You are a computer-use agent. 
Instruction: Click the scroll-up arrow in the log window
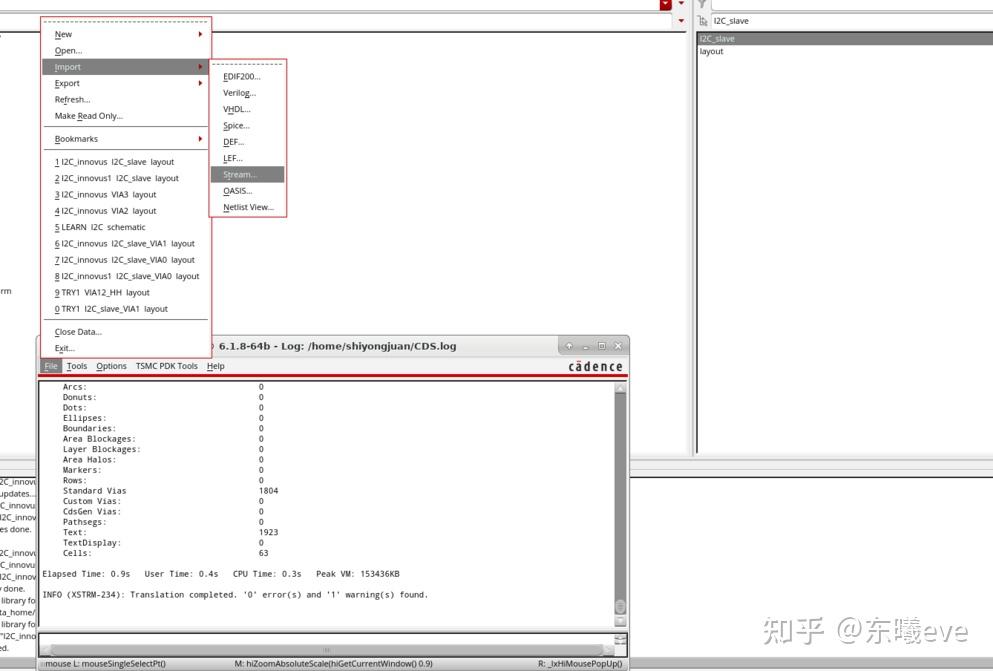tap(620, 386)
